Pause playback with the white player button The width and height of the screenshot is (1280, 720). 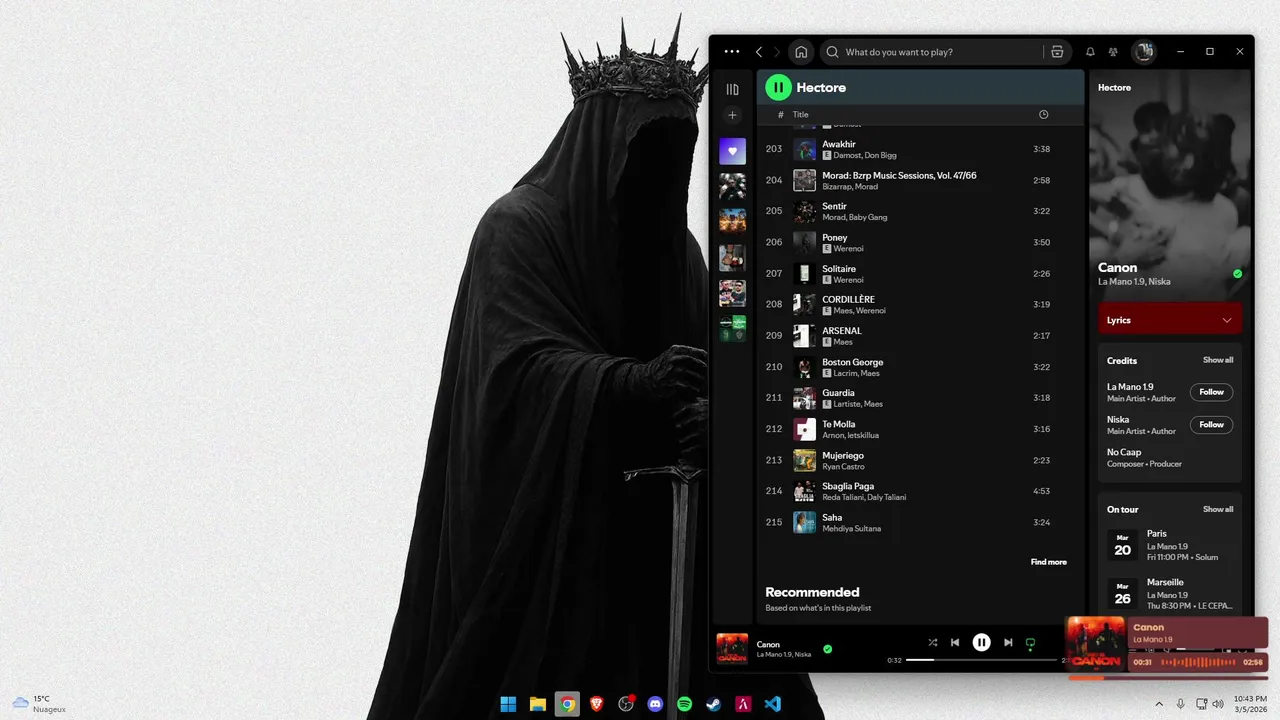tap(982, 643)
